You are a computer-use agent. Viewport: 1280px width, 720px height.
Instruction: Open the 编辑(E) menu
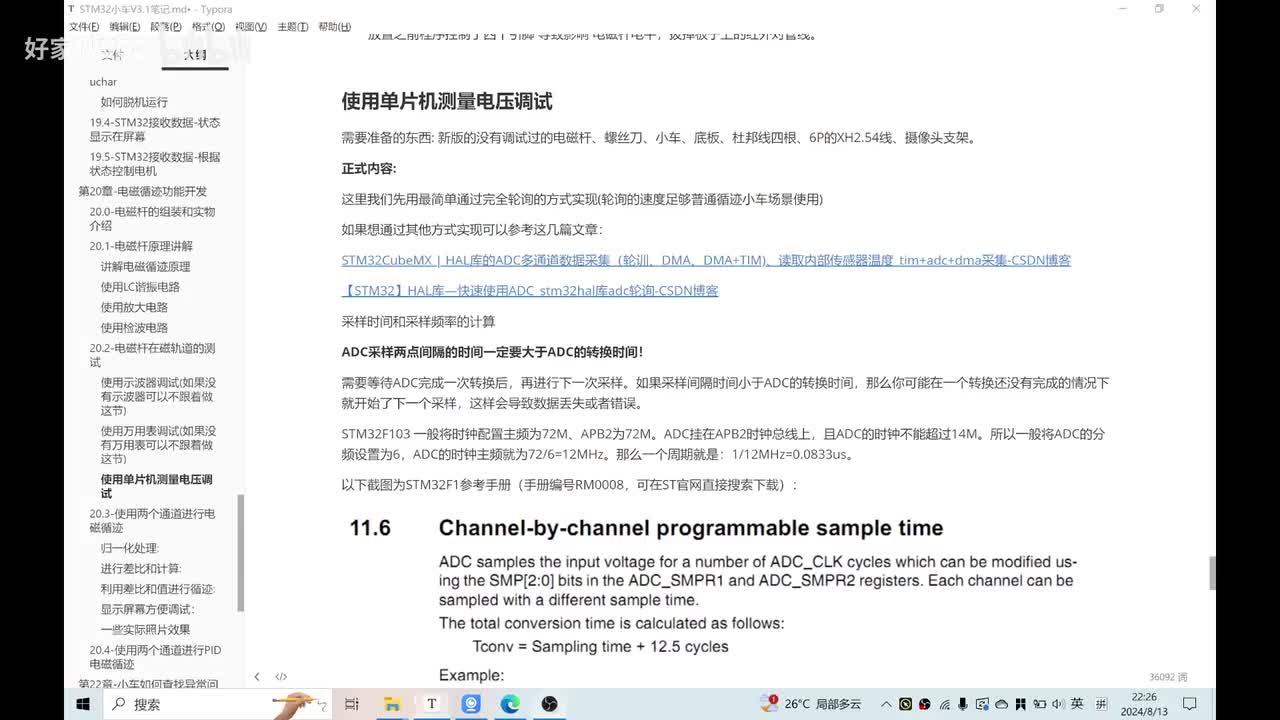point(125,27)
